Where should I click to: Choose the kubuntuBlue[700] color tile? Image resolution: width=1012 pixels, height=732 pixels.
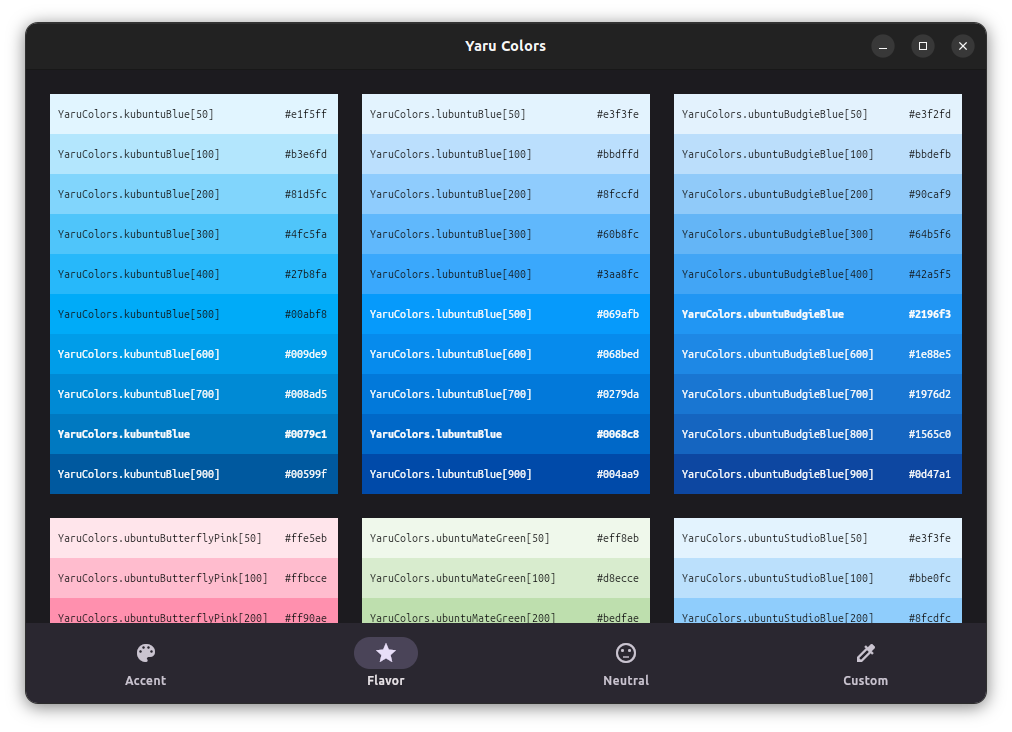click(x=194, y=394)
